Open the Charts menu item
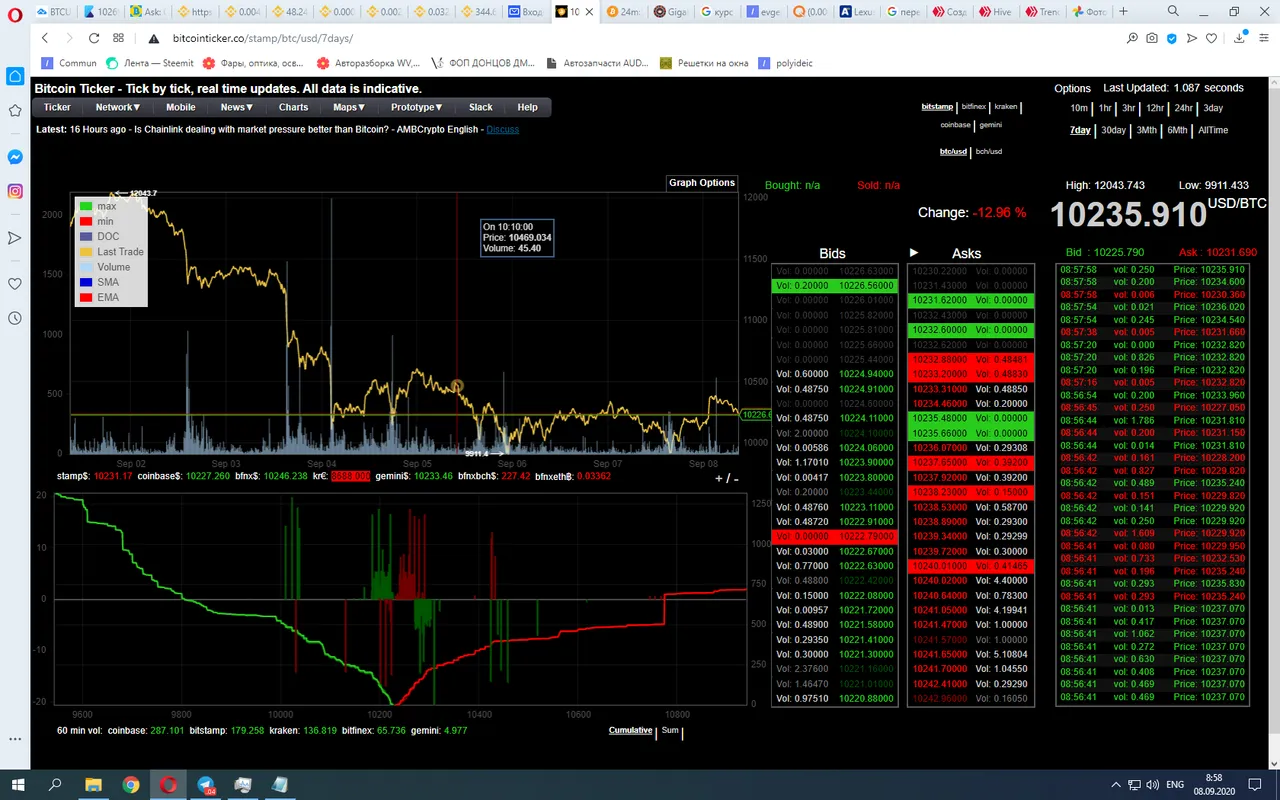The width and height of the screenshot is (1280, 800). 293,107
